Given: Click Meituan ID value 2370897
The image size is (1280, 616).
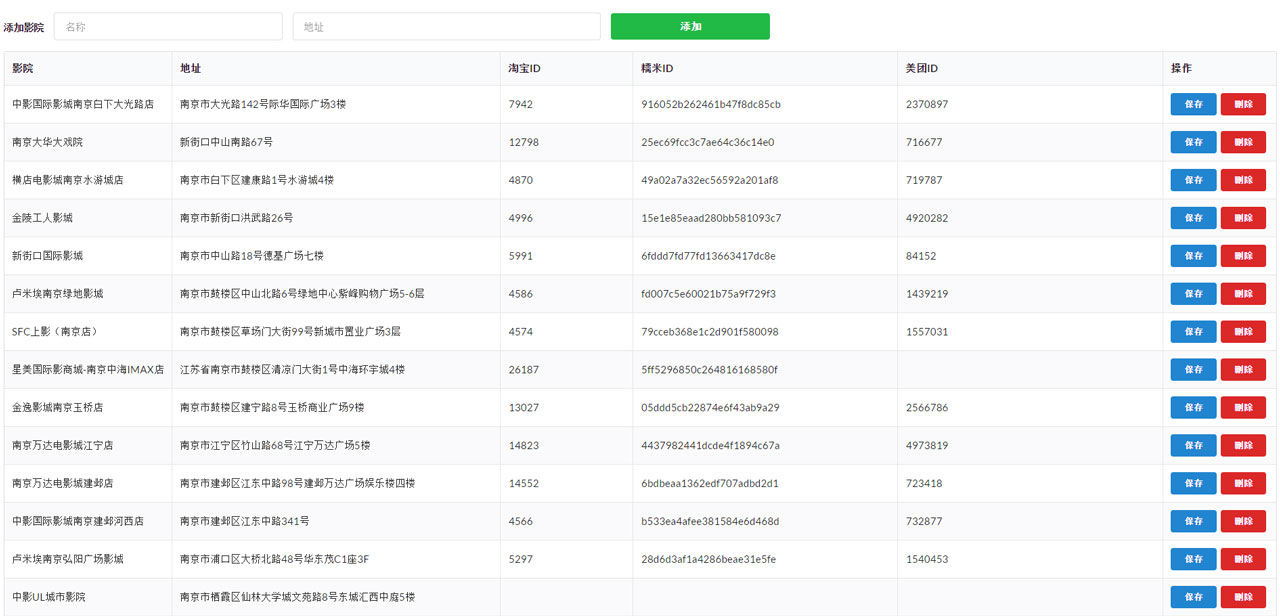Looking at the screenshot, I should pyautogui.click(x=927, y=104).
